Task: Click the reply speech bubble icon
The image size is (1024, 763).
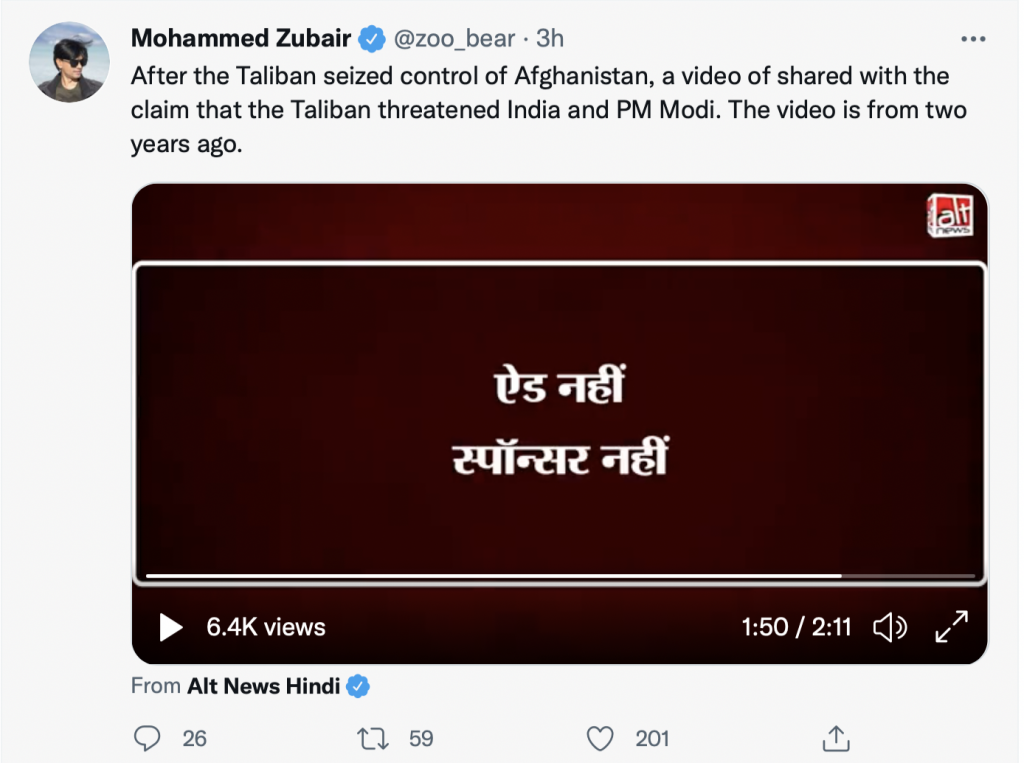Action: pyautogui.click(x=148, y=738)
